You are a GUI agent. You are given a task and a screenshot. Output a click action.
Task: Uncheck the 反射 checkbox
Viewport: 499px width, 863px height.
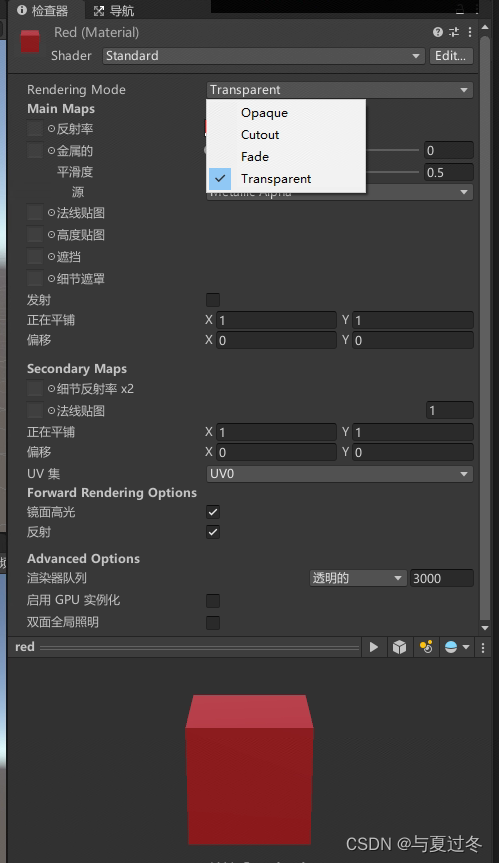coord(213,532)
